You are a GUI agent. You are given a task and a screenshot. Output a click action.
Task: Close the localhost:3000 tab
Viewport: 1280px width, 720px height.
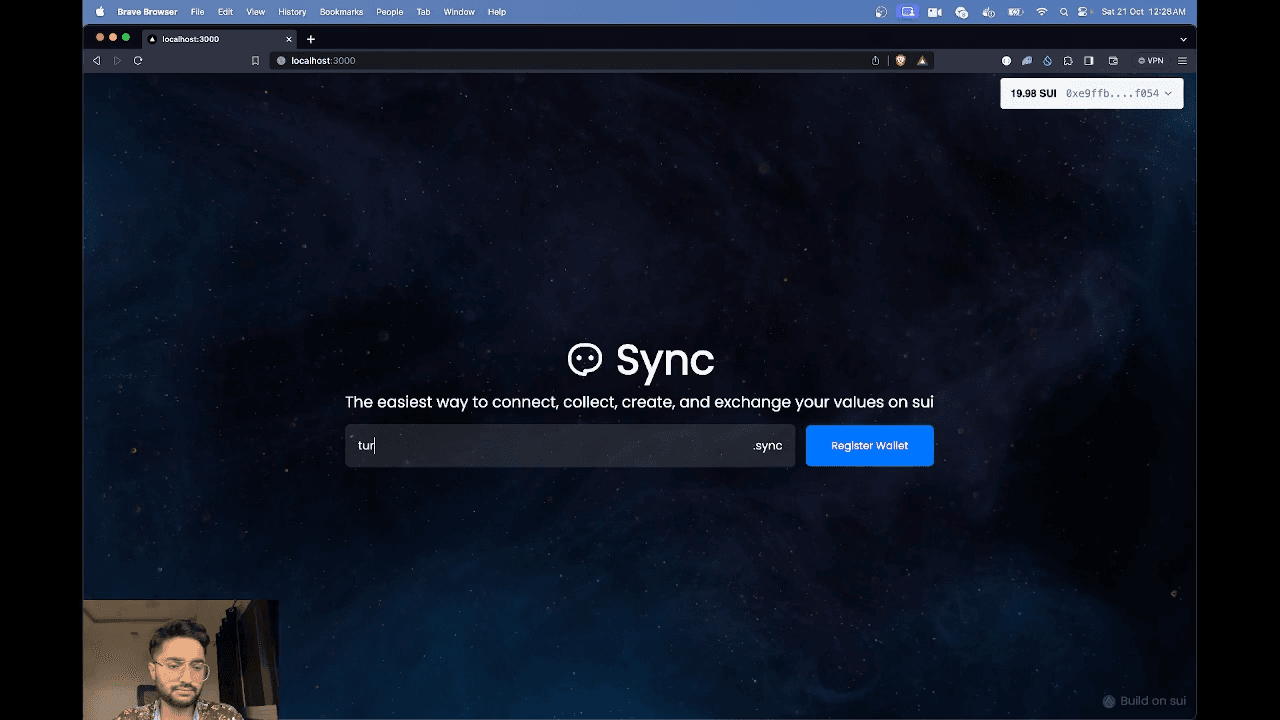click(289, 39)
